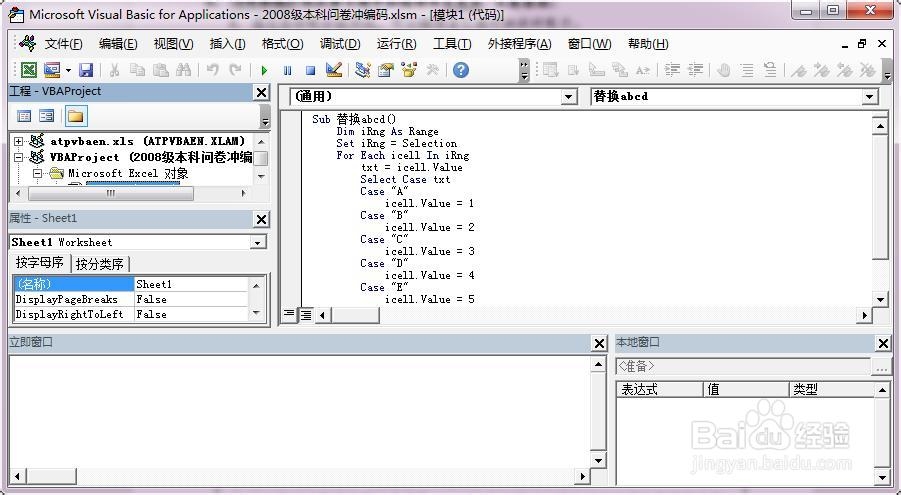The width and height of the screenshot is (901, 495).
Task: Toggle Folders view in the project panel
Action: coord(75,116)
